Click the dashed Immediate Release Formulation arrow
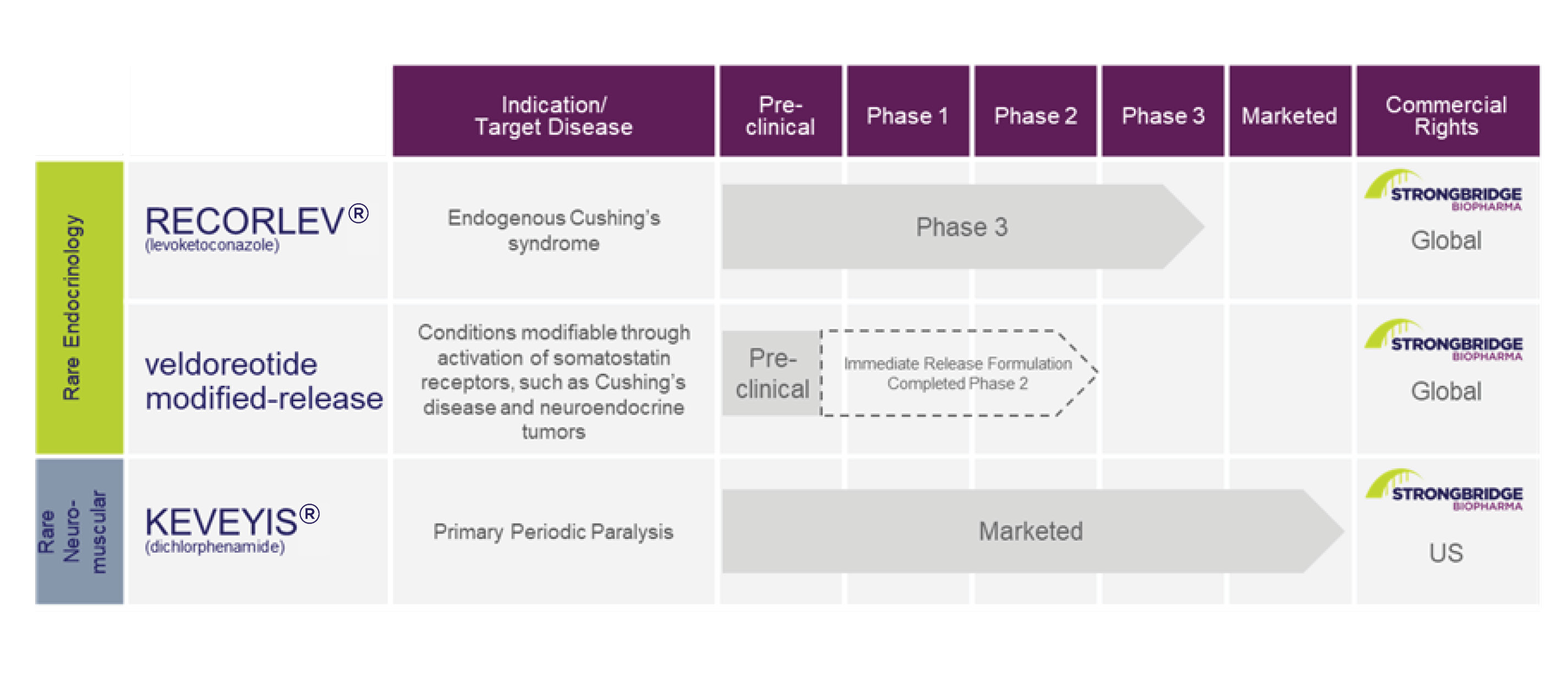 tap(957, 373)
